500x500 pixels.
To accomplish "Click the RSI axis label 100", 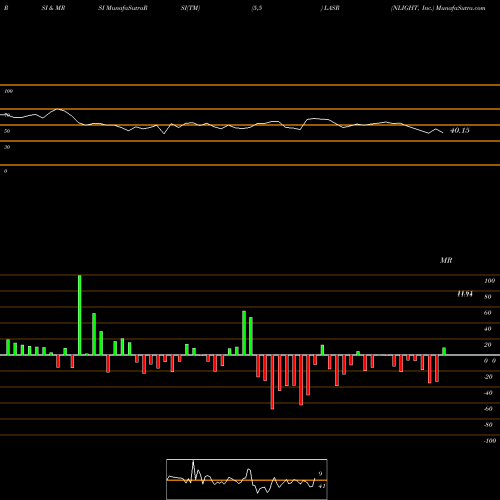I will pyautogui.click(x=9, y=91).
